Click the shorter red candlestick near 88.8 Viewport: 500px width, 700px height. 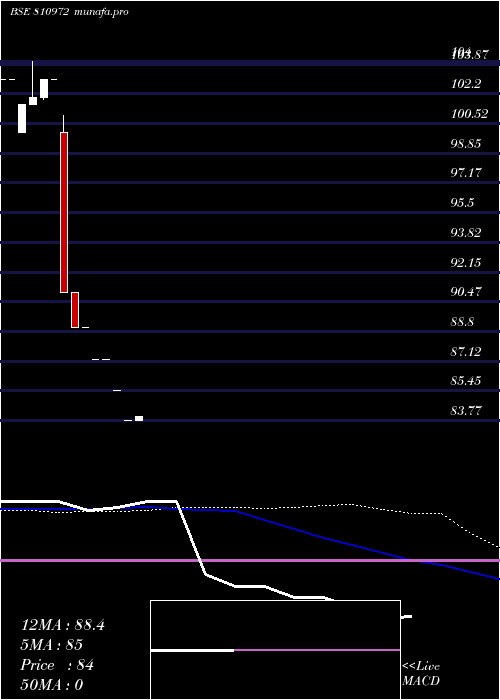tap(75, 310)
